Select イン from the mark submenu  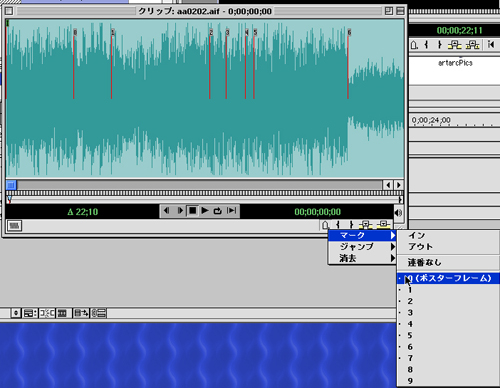tap(417, 235)
